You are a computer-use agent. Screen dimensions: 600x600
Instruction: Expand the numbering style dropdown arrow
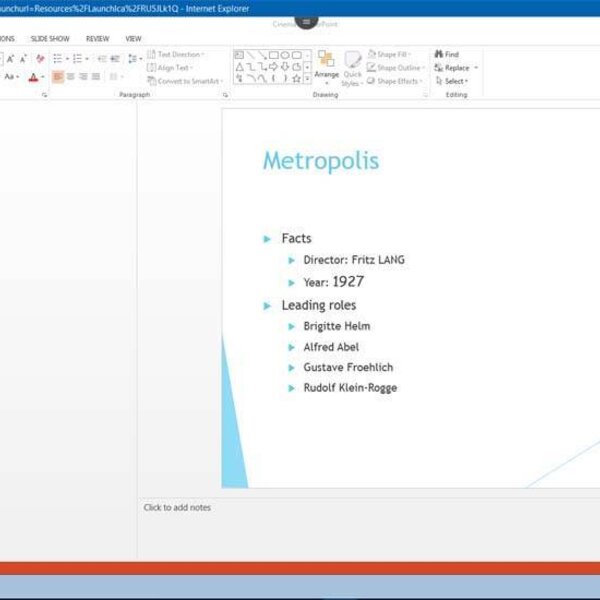[x=87, y=59]
